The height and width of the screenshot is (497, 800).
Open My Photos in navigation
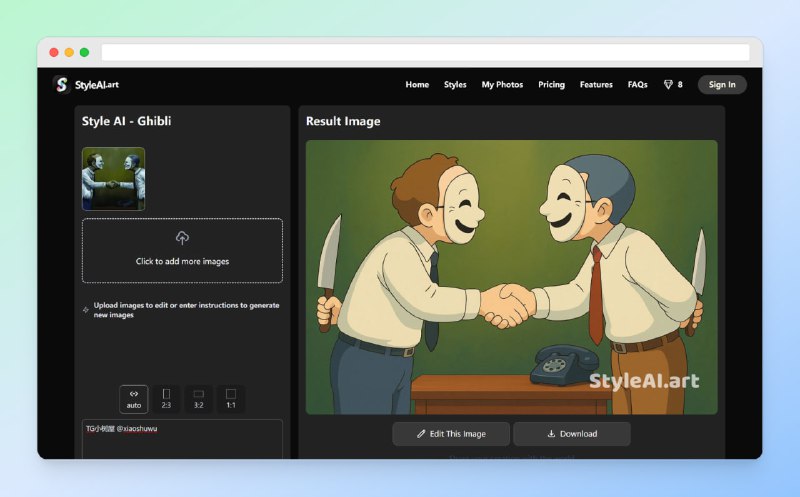502,85
